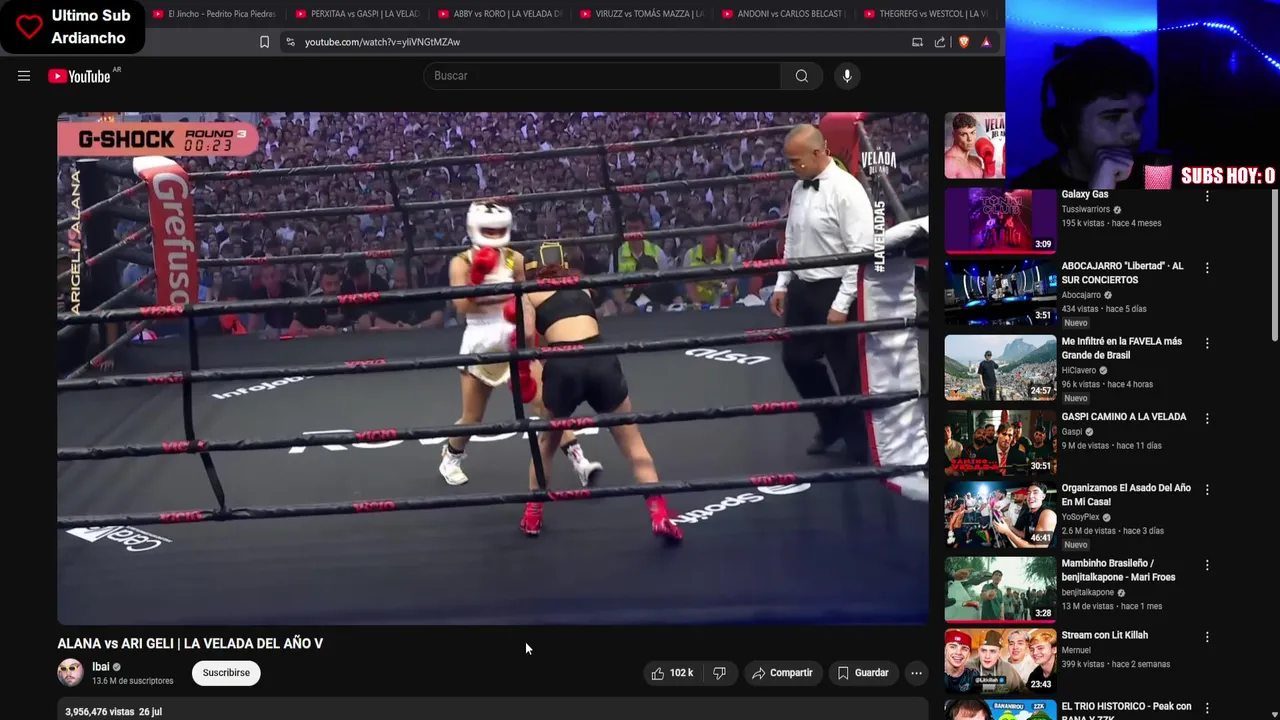
Task: Open options for Mambinho Brasileño video
Action: pyautogui.click(x=1207, y=565)
